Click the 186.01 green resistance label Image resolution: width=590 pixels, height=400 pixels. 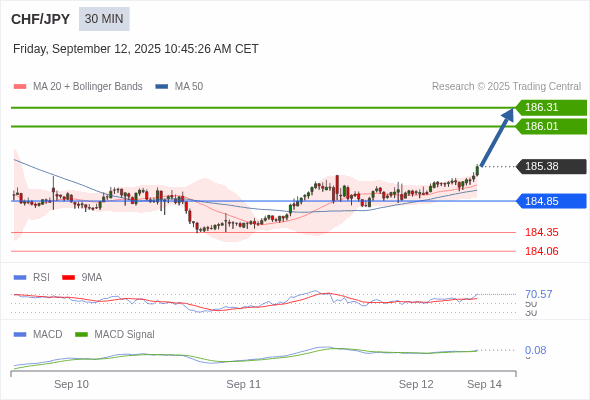pos(551,126)
